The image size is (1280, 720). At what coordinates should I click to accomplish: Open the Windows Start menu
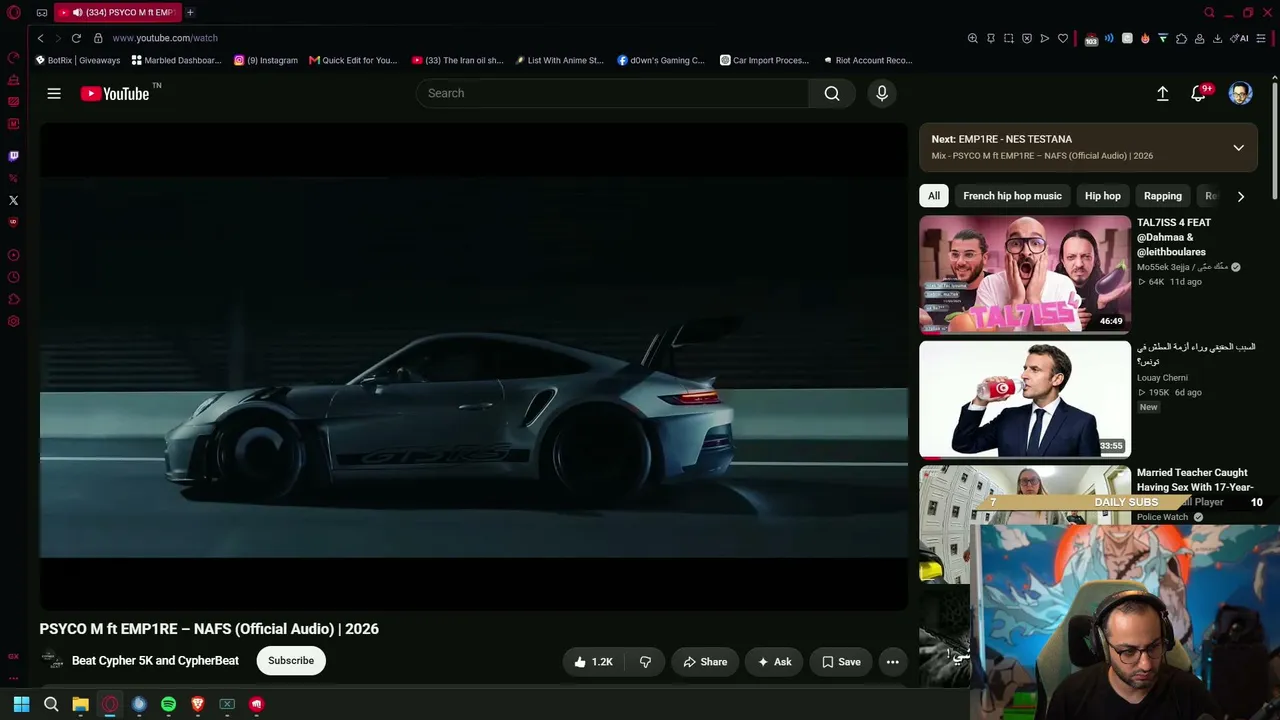click(x=21, y=704)
